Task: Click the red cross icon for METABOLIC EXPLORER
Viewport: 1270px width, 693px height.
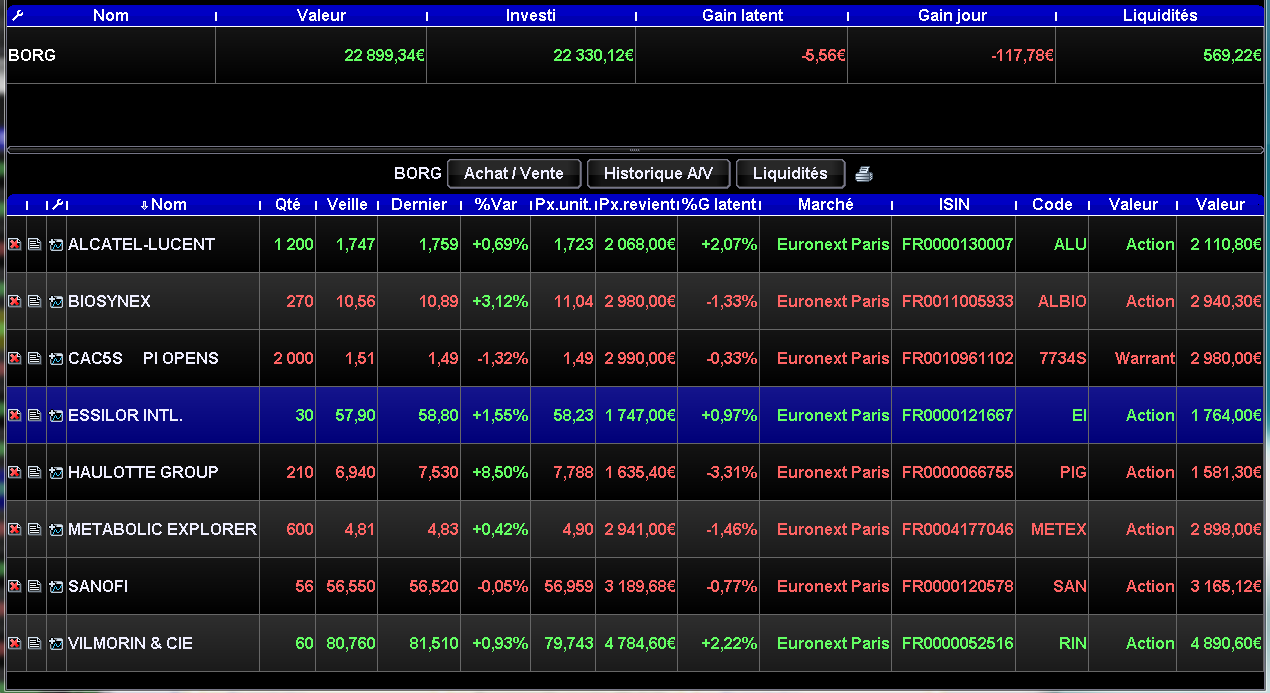Action: pyautogui.click(x=15, y=529)
